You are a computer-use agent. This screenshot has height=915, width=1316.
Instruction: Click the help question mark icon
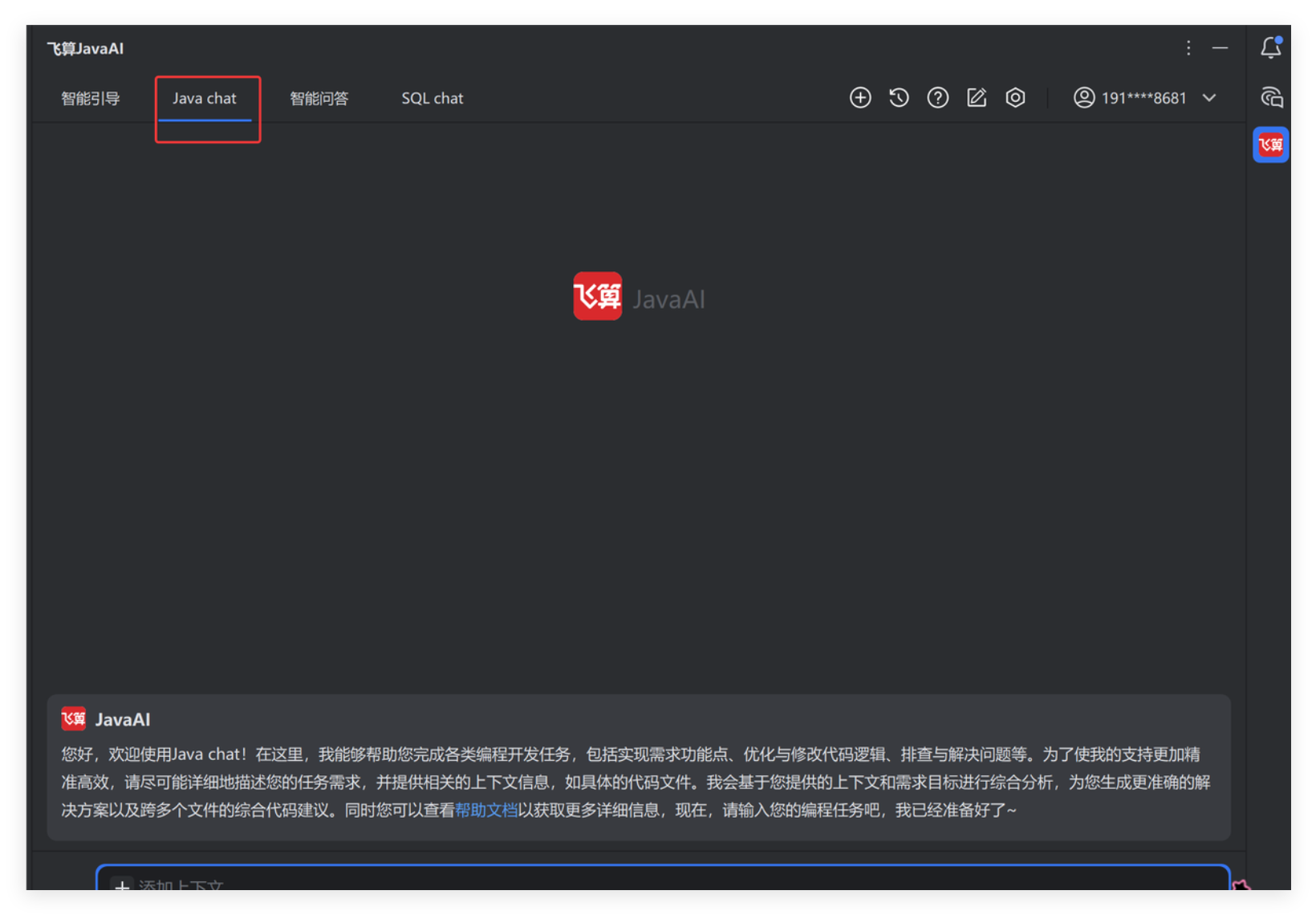(x=937, y=98)
